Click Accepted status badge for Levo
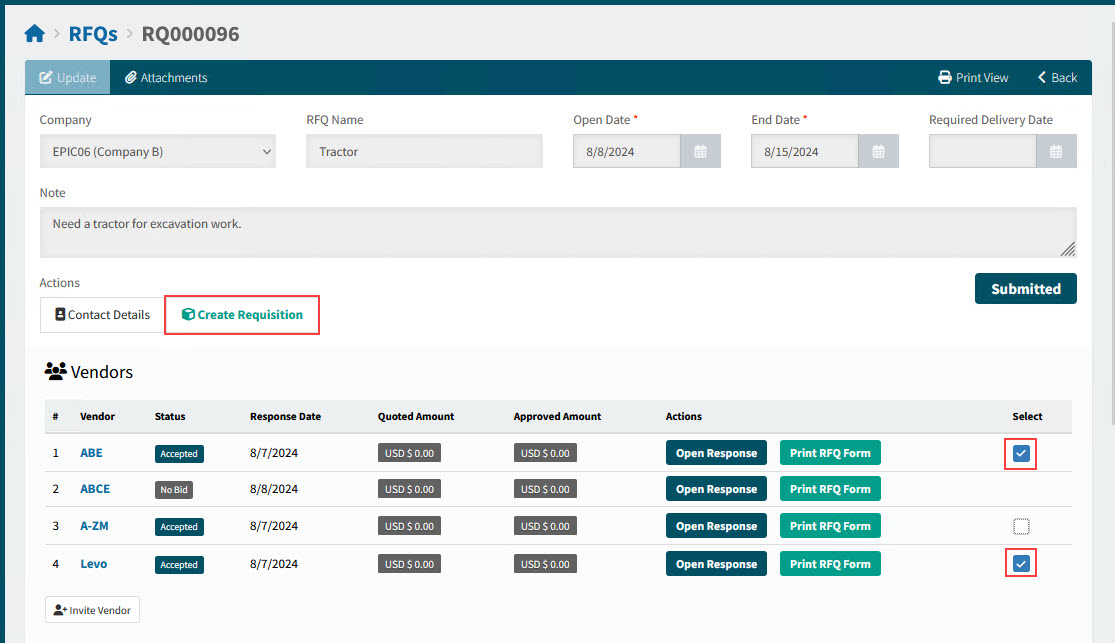Image resolution: width=1115 pixels, height=643 pixels. click(179, 565)
